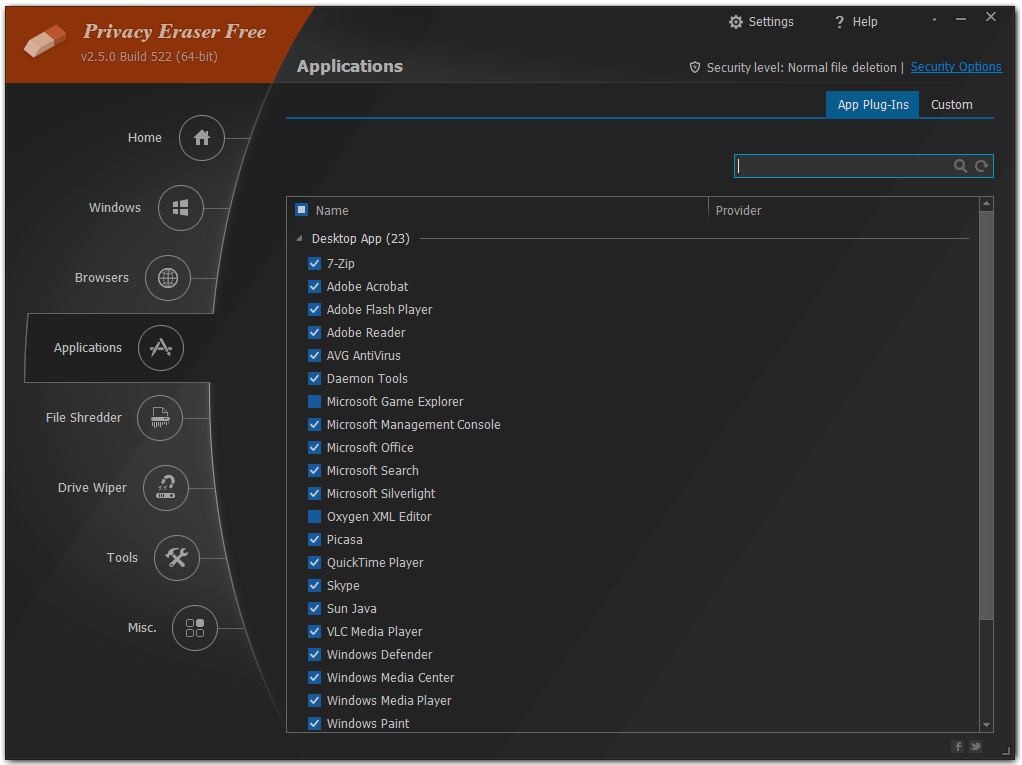Open the Misc. menu label
Screen dimensions: 1022x765
[x=142, y=628]
